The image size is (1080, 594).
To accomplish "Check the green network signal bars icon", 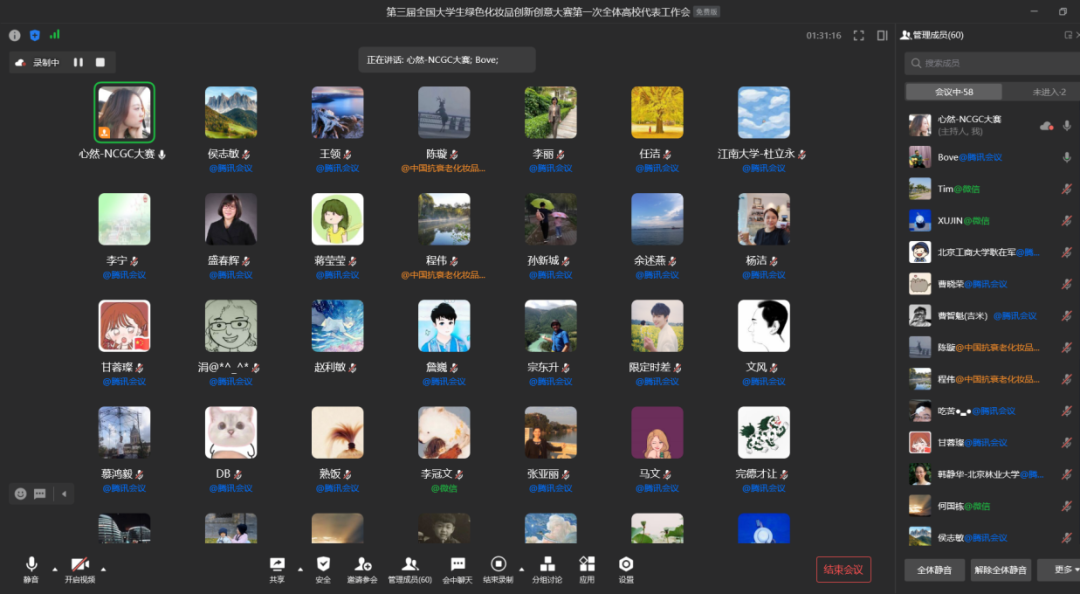I will (x=54, y=34).
